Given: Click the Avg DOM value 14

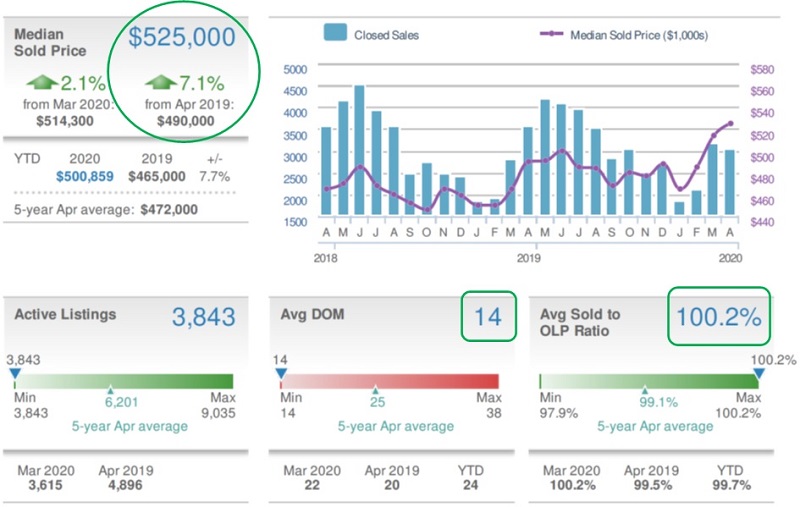Looking at the screenshot, I should pos(487,317).
